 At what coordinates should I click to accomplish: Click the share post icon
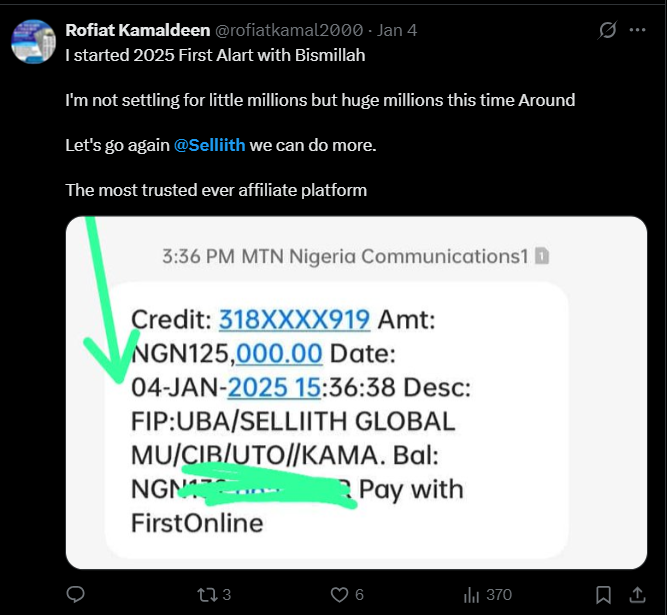point(636,594)
